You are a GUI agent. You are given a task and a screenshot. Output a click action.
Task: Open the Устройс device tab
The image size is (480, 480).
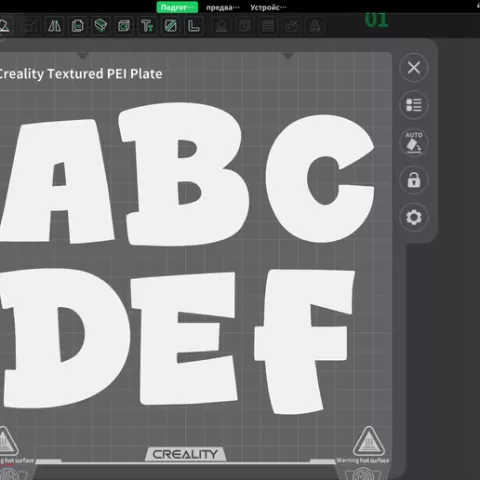268,7
